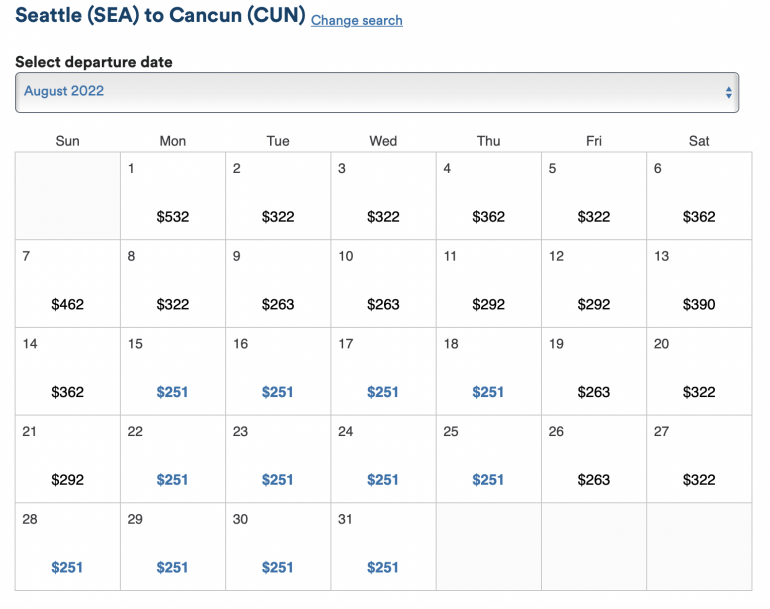Select August 7 priced at $462
Image resolution: width=770 pixels, height=609 pixels.
(x=67, y=304)
